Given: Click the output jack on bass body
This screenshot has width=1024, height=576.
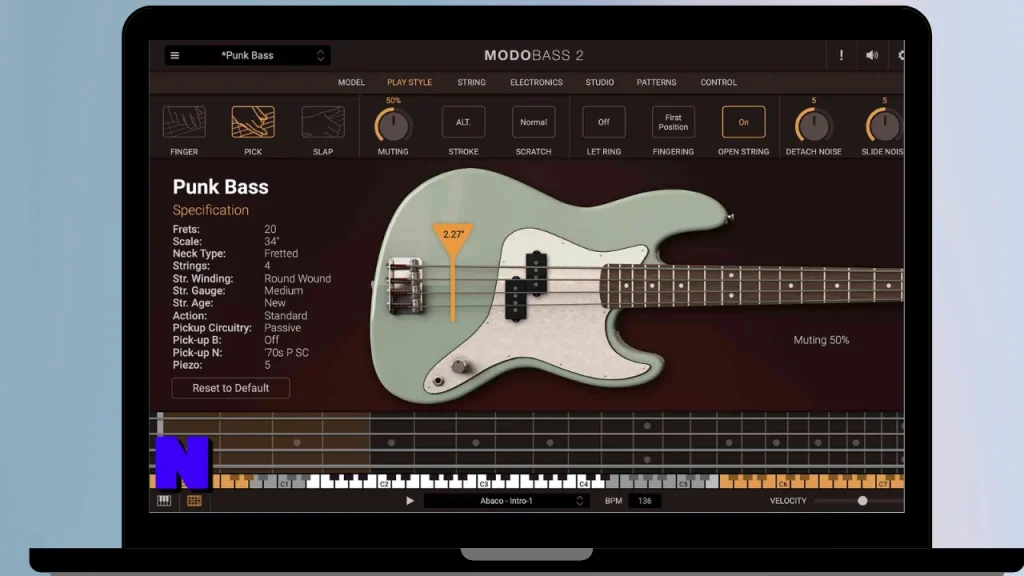Looking at the screenshot, I should pyautogui.click(x=438, y=381).
